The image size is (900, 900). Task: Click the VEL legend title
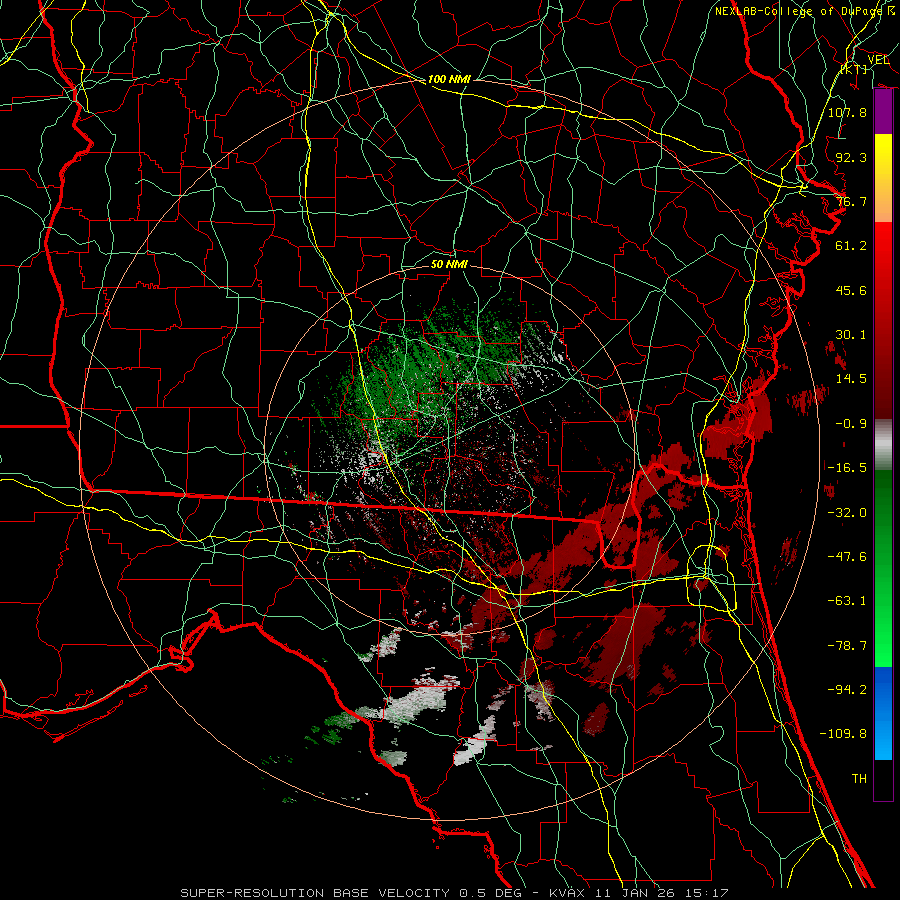click(878, 59)
